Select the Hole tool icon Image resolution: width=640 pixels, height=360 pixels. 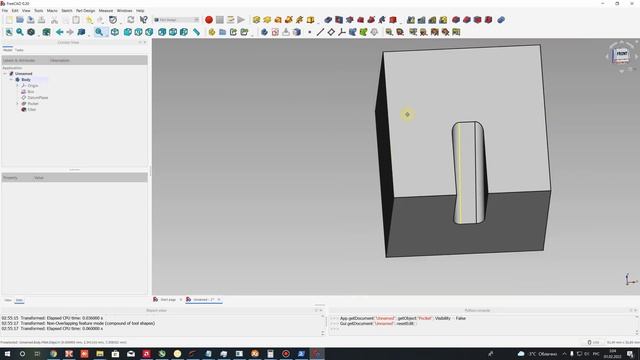point(339,20)
